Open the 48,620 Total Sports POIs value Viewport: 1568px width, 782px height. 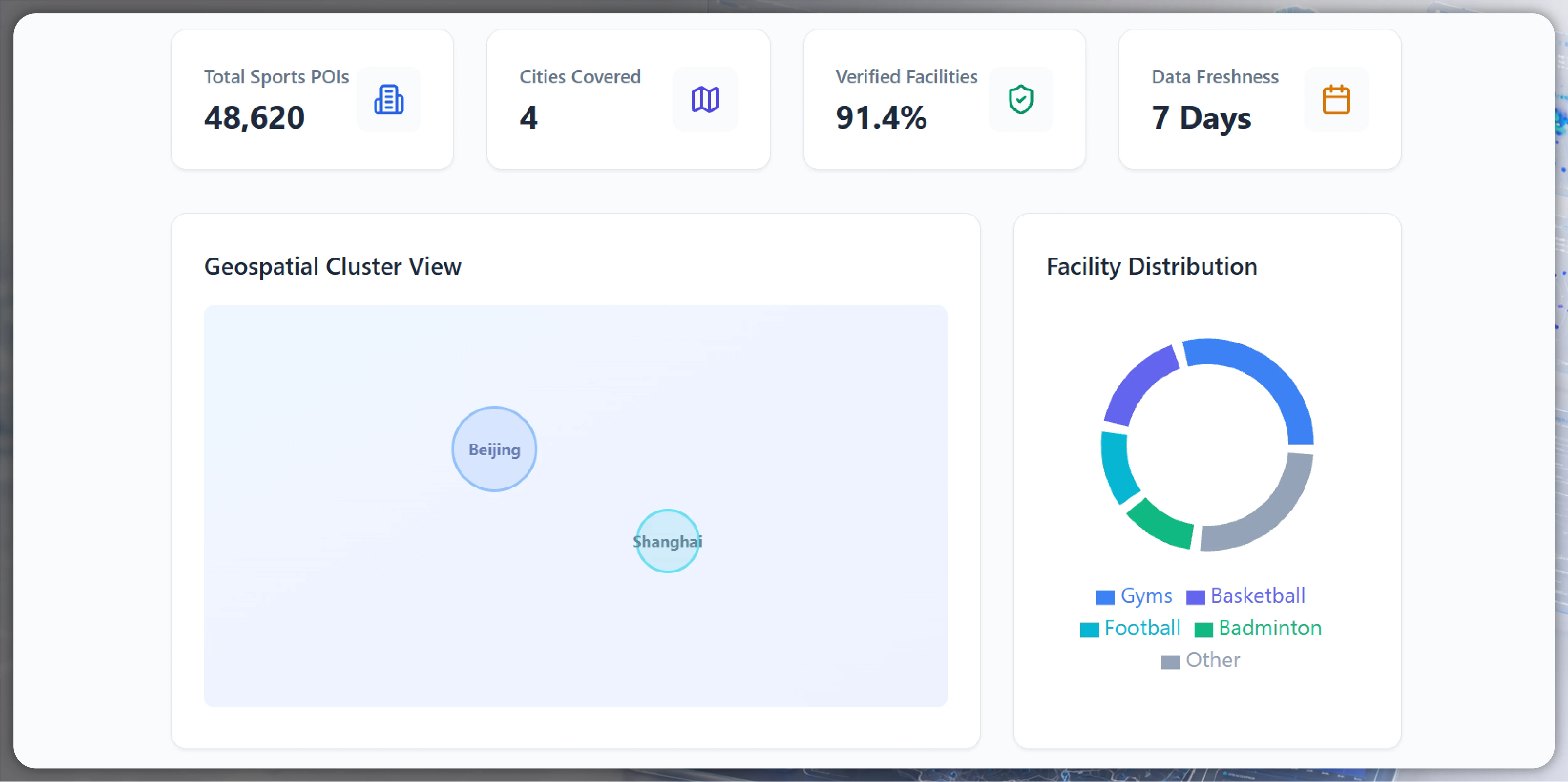[x=254, y=118]
